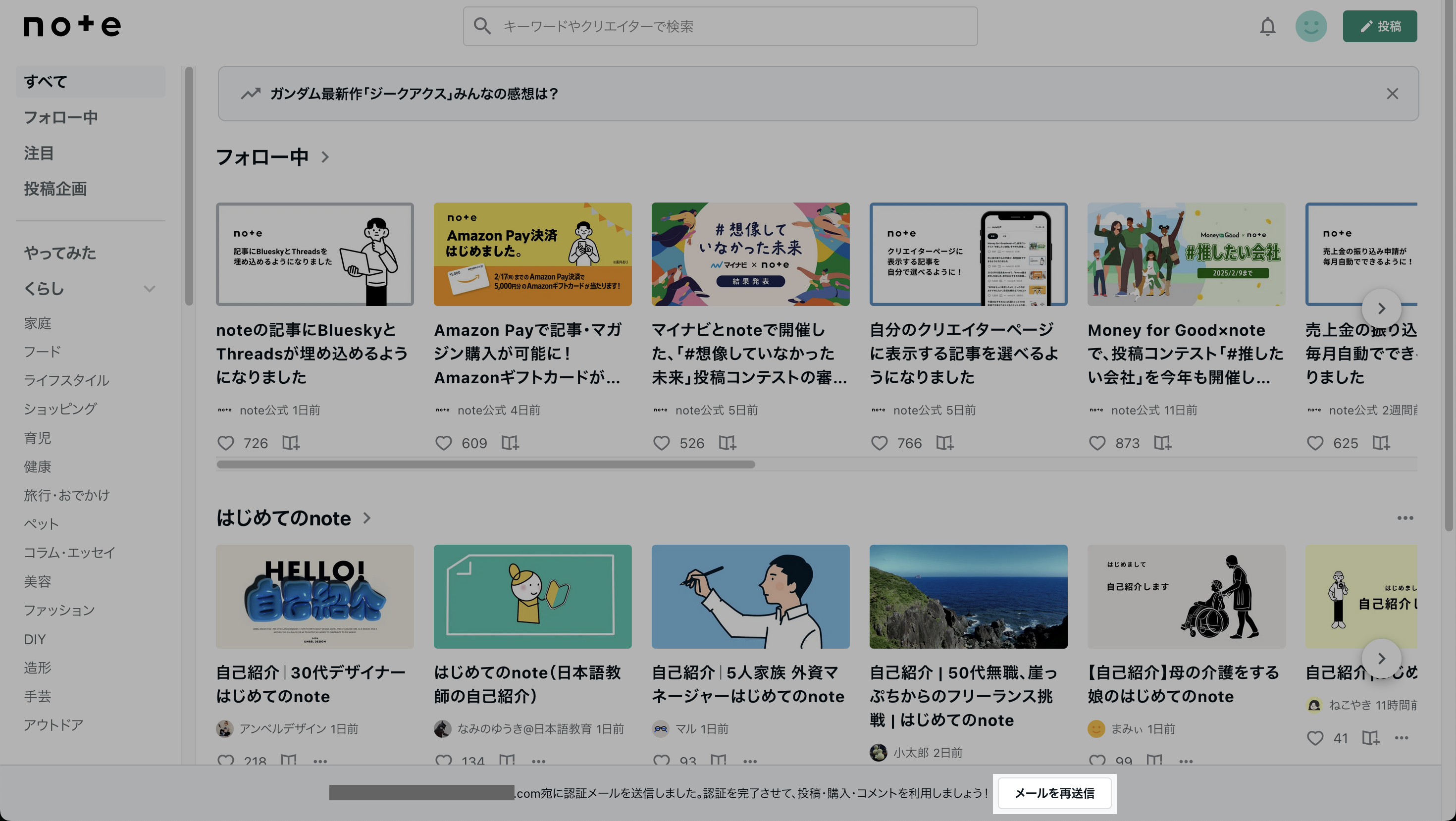Open the smiley profile avatar menu
Screen dimensions: 1456x821
[1311, 27]
